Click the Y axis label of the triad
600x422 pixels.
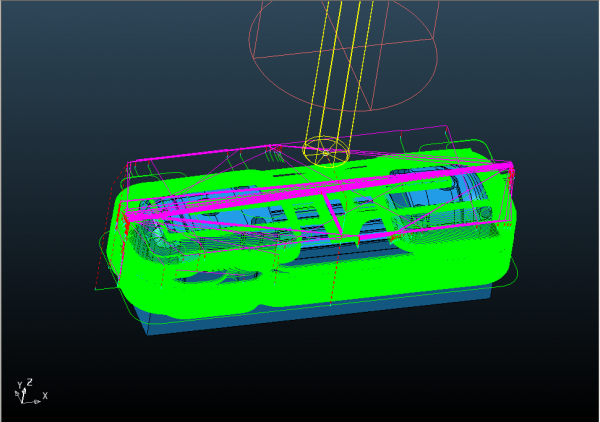[x=18, y=385]
